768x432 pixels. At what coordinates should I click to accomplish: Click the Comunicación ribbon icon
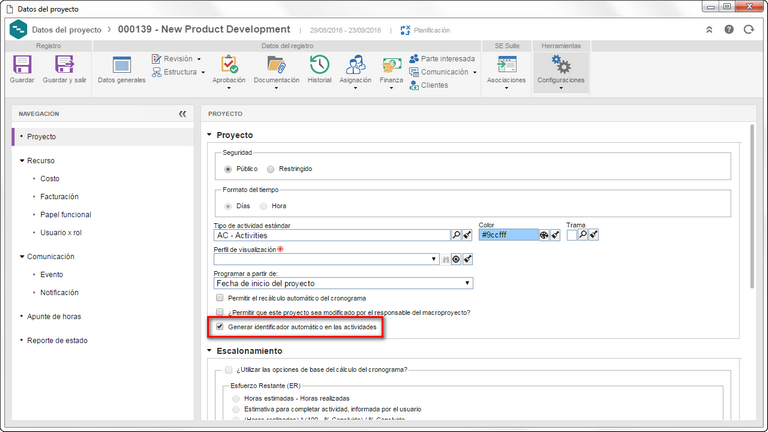click(414, 72)
